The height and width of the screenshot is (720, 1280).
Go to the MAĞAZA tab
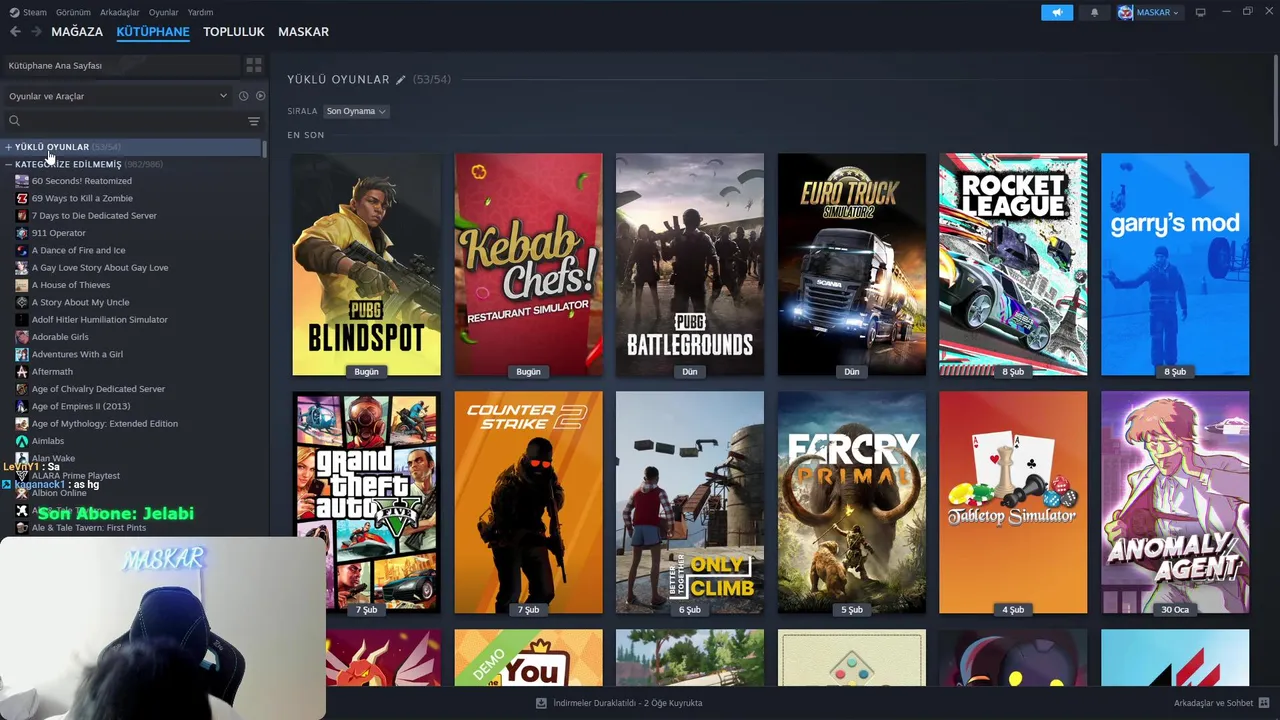pos(77,32)
